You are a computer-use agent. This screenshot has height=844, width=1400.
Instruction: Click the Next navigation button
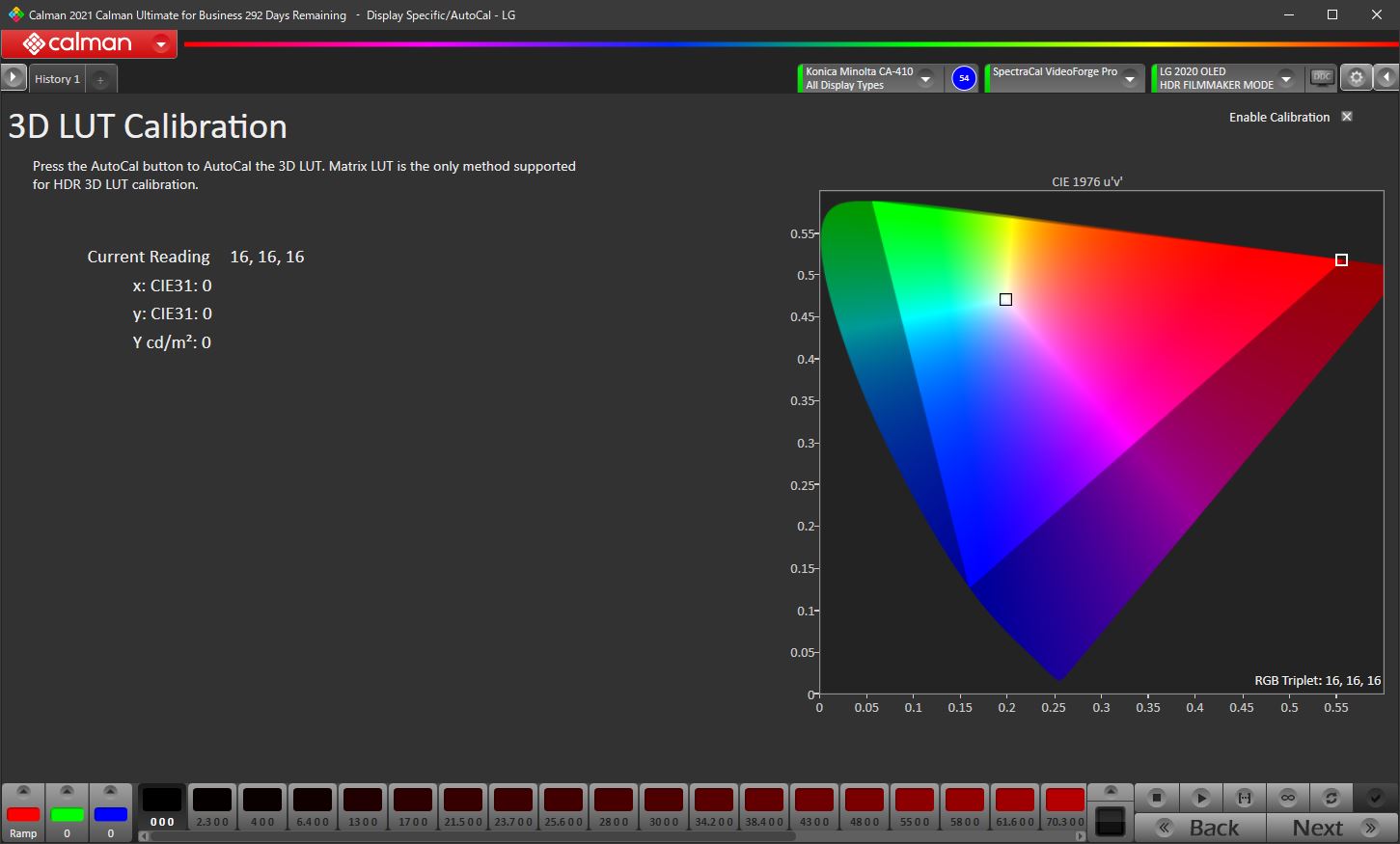coord(1331,828)
